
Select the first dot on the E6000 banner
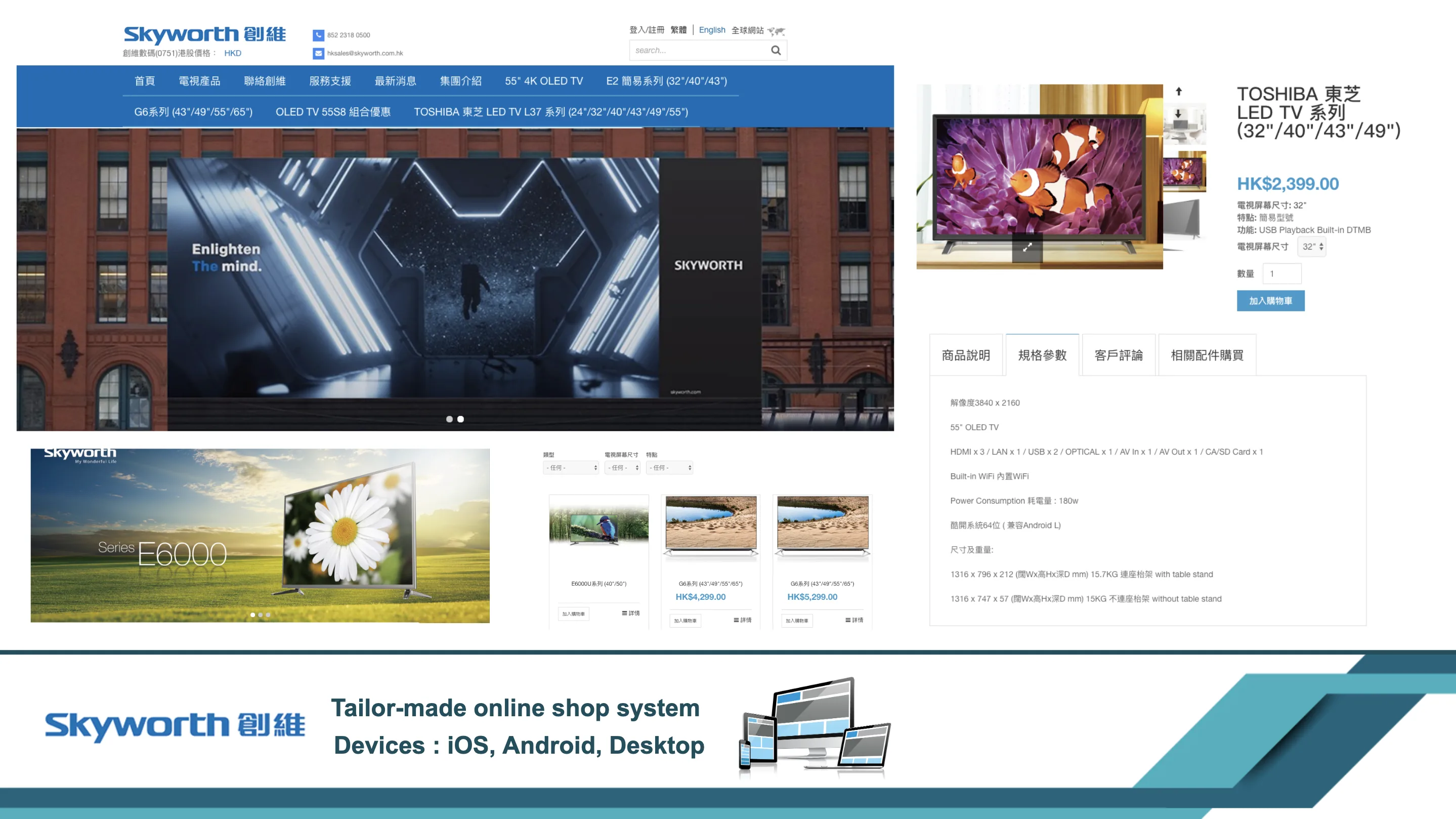[252, 615]
